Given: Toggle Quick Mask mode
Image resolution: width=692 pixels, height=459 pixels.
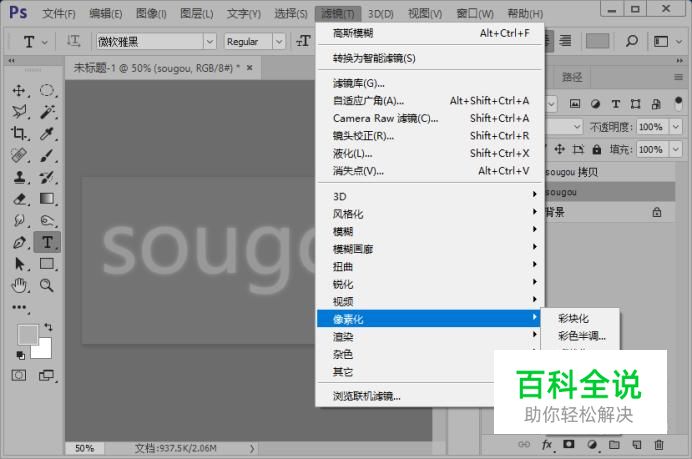Looking at the screenshot, I should pyautogui.click(x=19, y=375).
